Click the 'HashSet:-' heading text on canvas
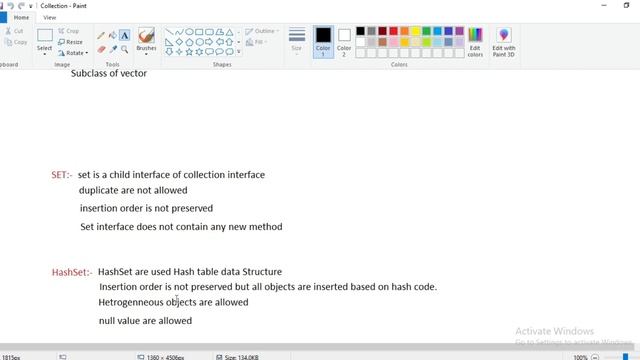The height and width of the screenshot is (360, 640). coord(72,273)
